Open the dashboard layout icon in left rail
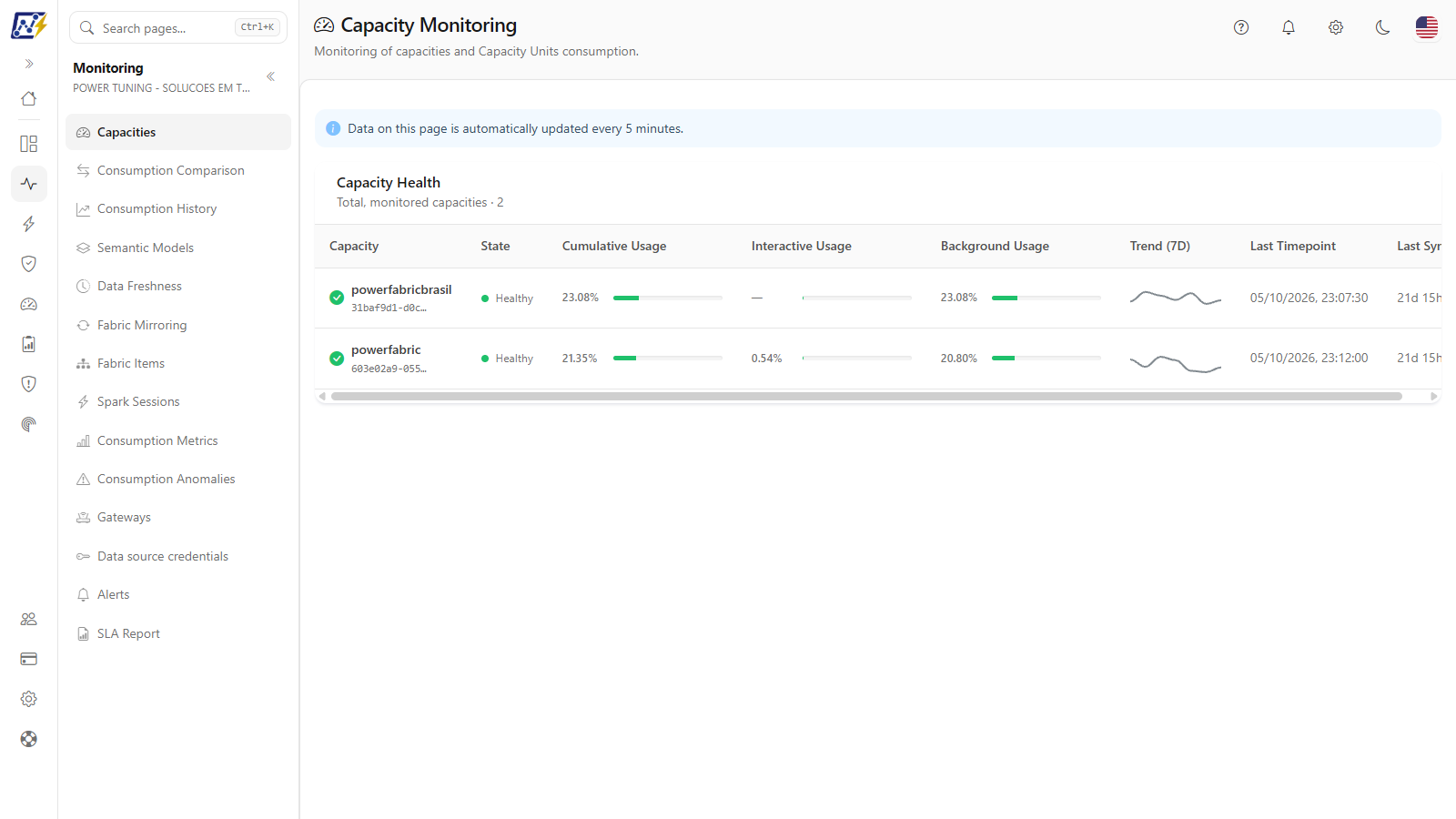 coord(29,144)
